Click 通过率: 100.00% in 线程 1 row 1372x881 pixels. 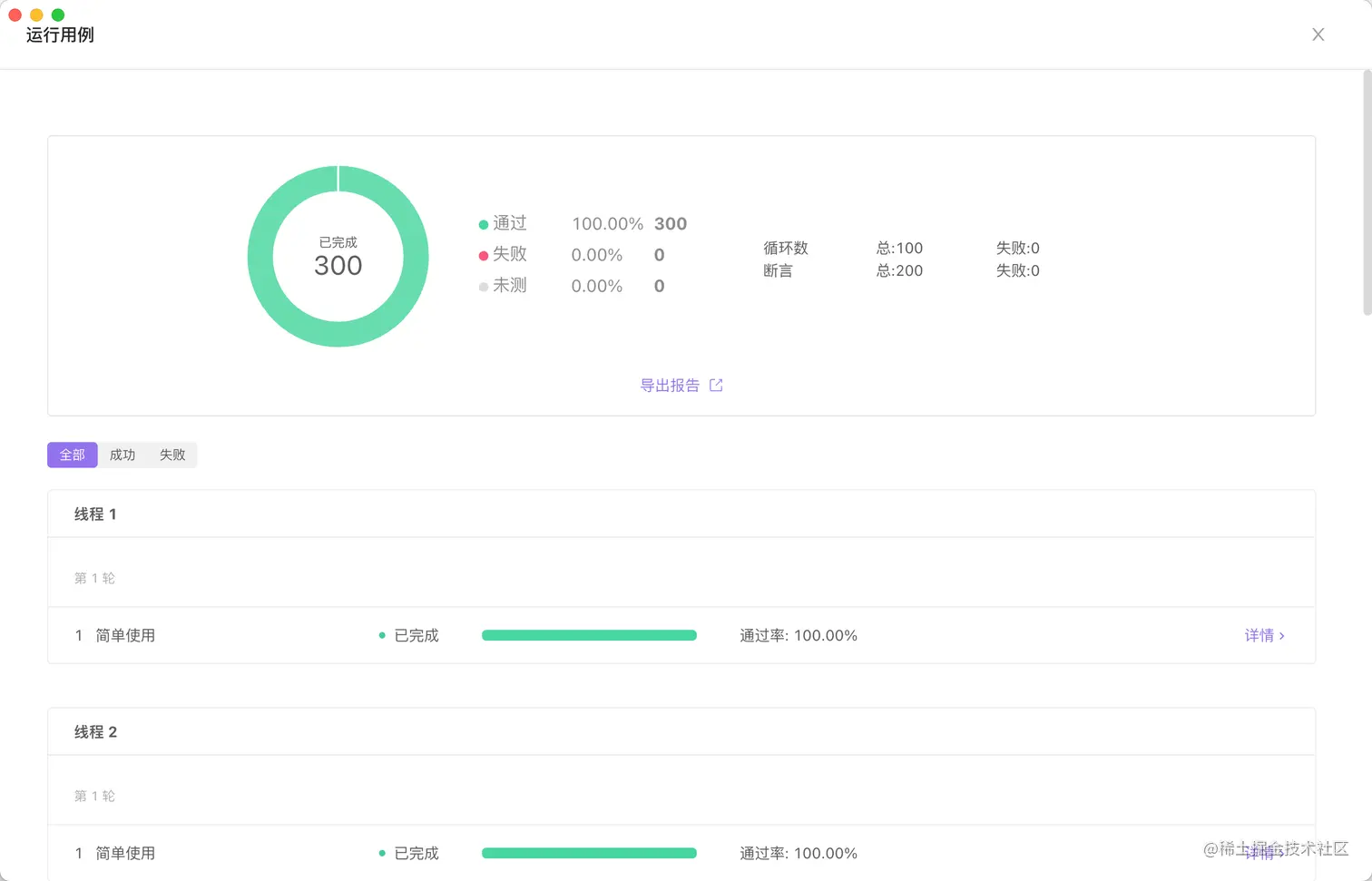click(799, 635)
